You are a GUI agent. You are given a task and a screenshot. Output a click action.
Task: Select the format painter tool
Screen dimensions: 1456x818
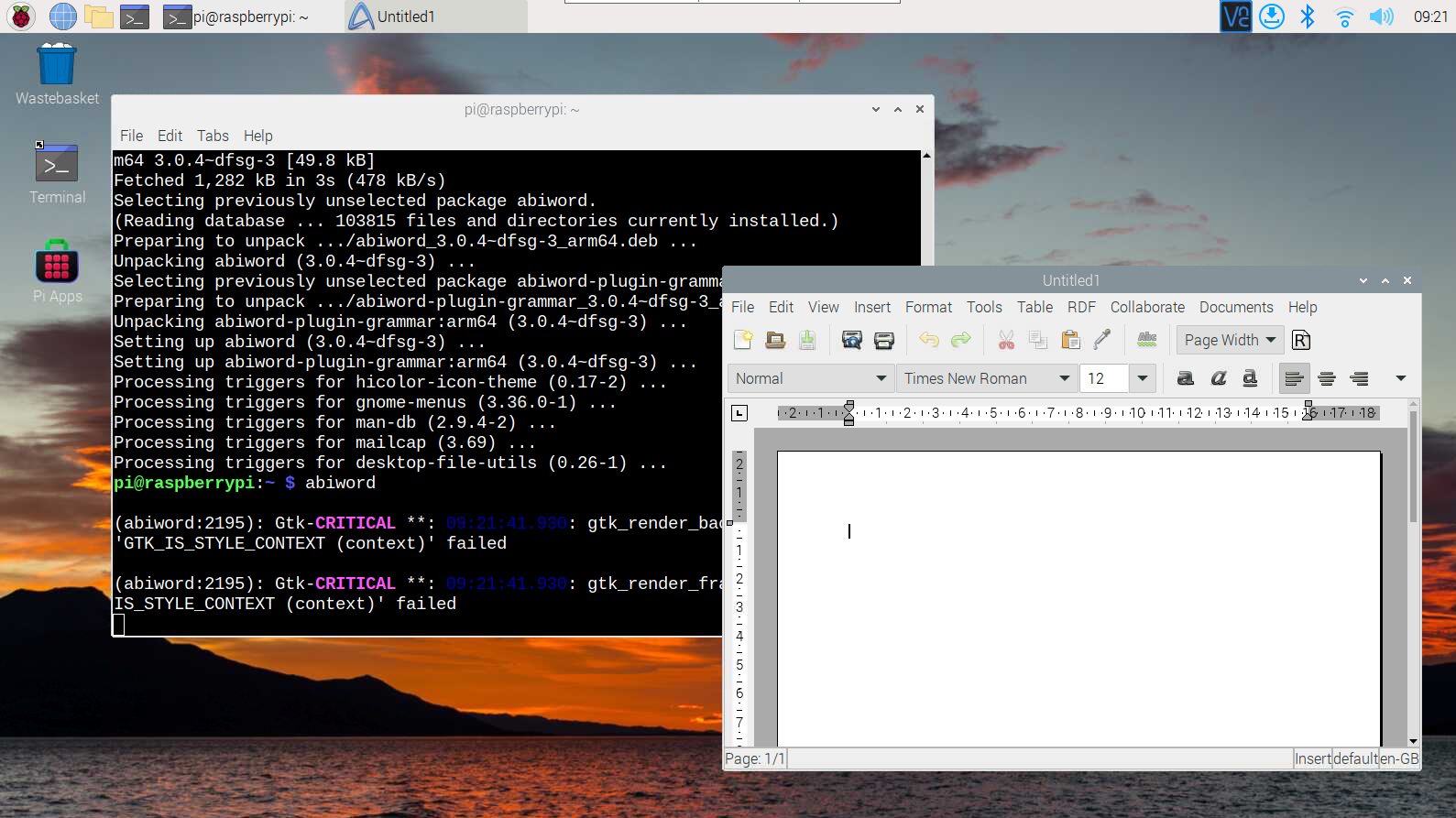click(x=1102, y=340)
